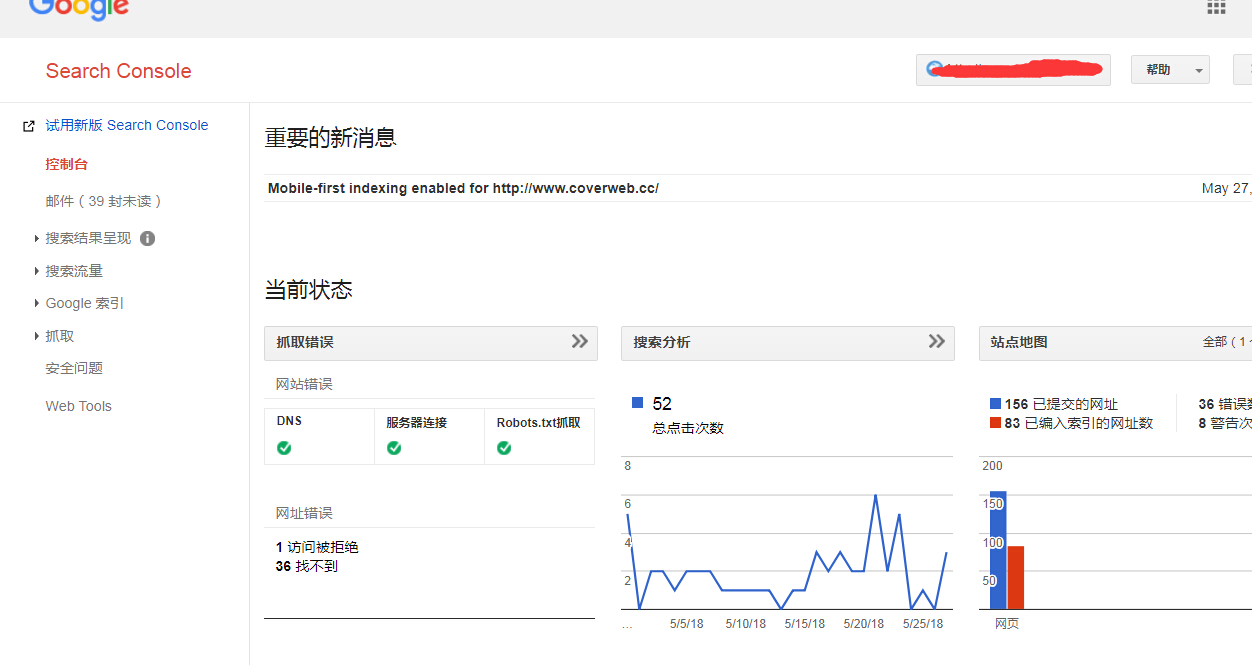Select the 服务器连接 site error cell
The height and width of the screenshot is (672, 1252).
[x=429, y=436]
